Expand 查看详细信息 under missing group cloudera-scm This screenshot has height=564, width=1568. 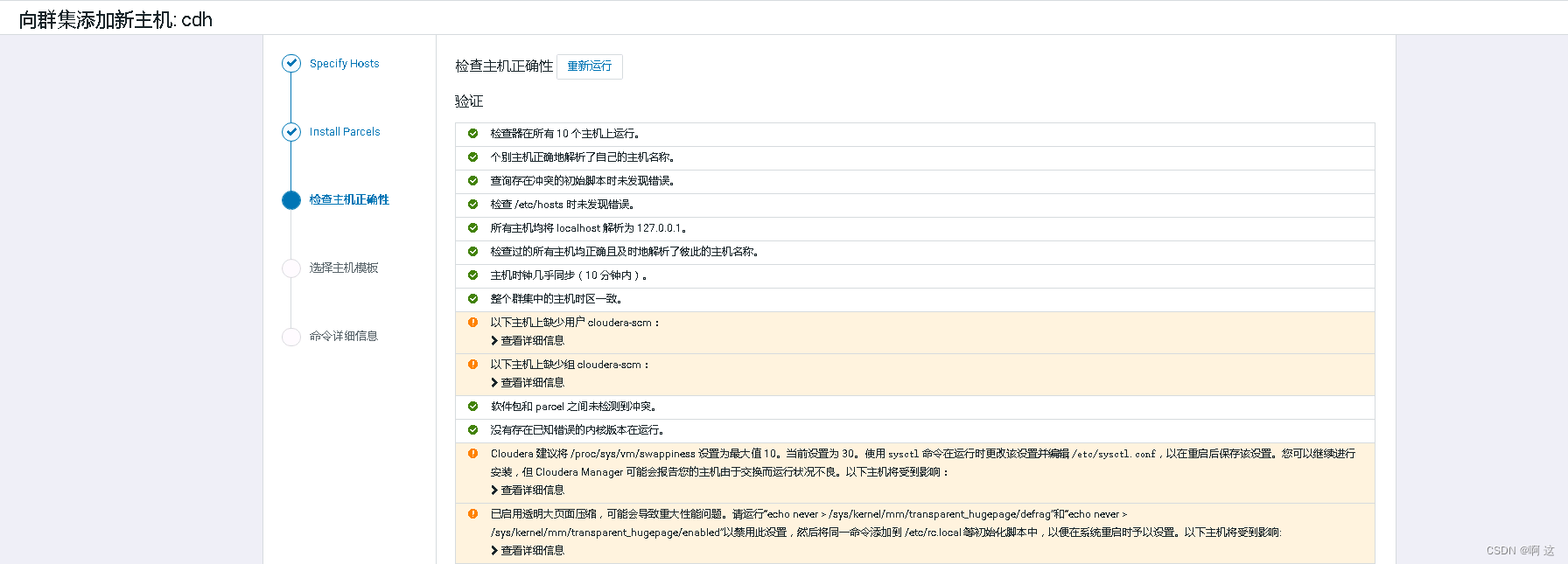[528, 383]
